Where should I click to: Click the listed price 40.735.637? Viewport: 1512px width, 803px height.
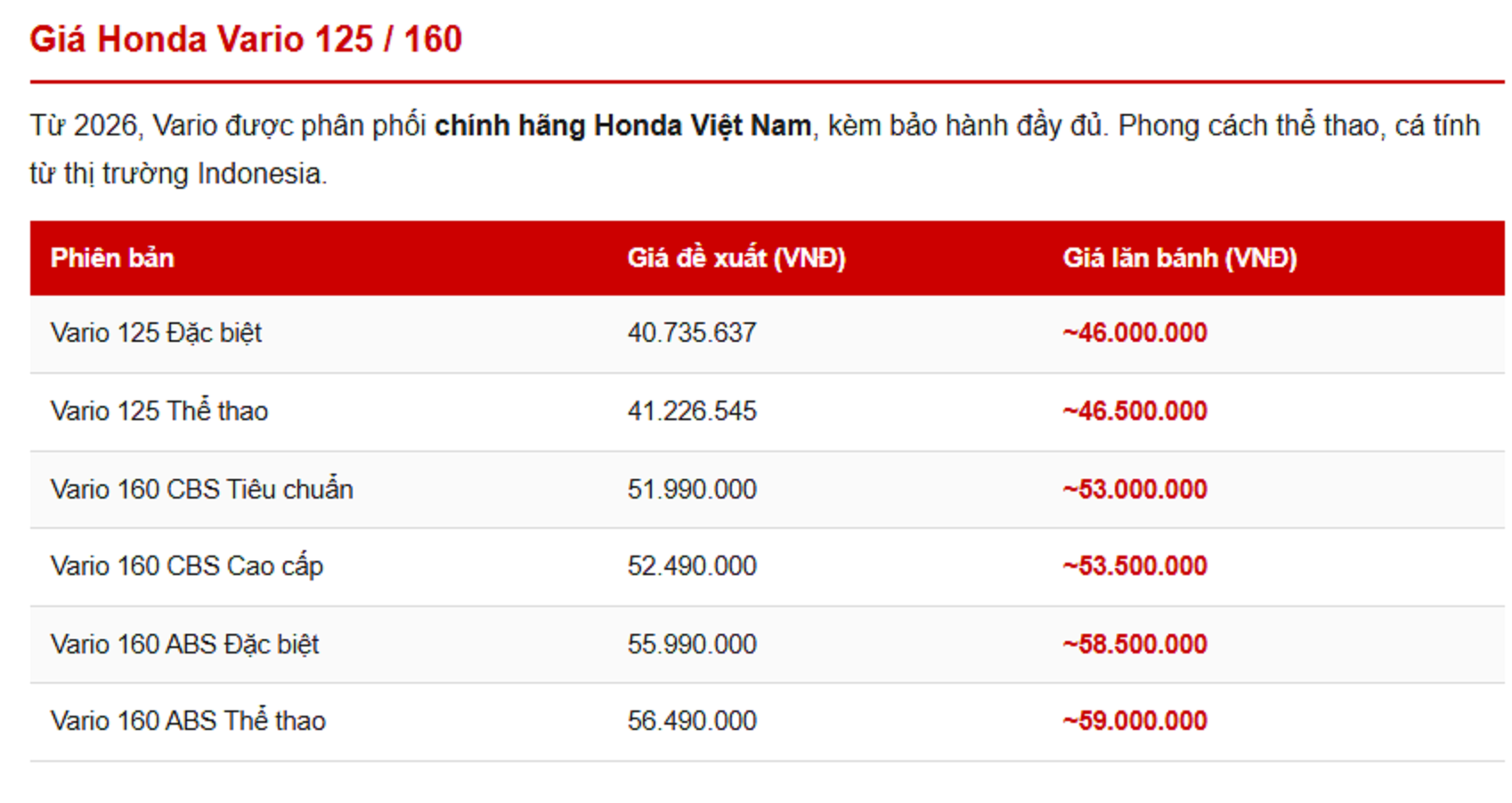[x=692, y=333]
